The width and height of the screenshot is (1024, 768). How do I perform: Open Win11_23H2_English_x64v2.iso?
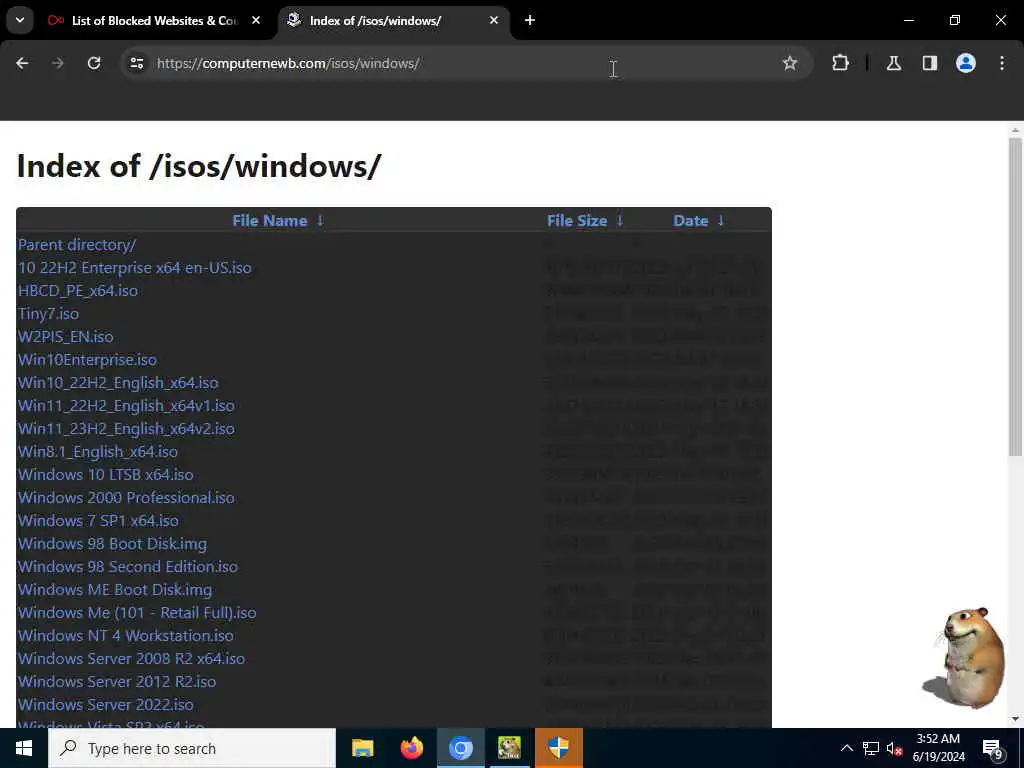pyautogui.click(x=126, y=428)
